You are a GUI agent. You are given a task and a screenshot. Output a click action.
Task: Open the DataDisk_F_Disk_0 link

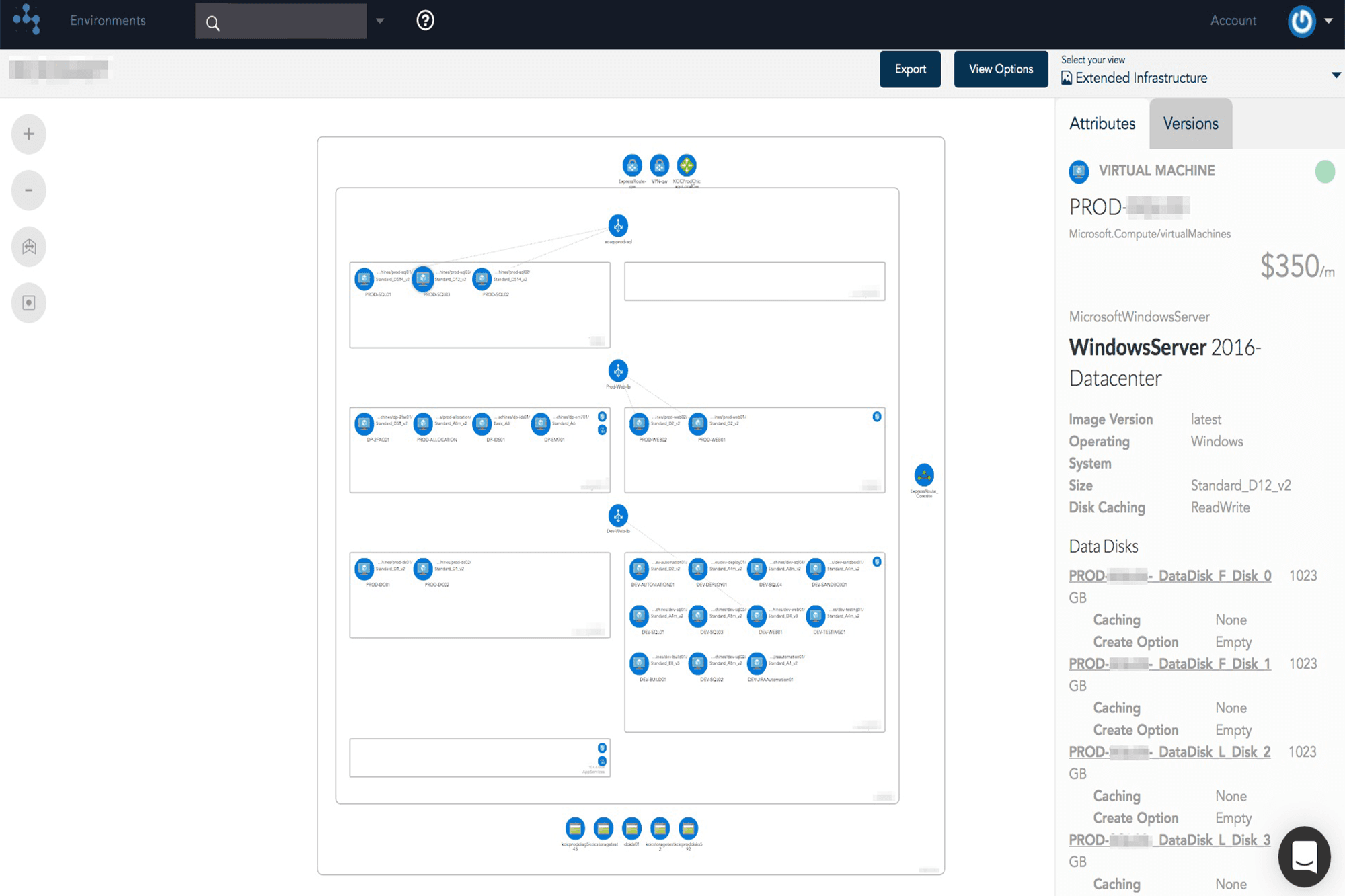coord(1169,575)
